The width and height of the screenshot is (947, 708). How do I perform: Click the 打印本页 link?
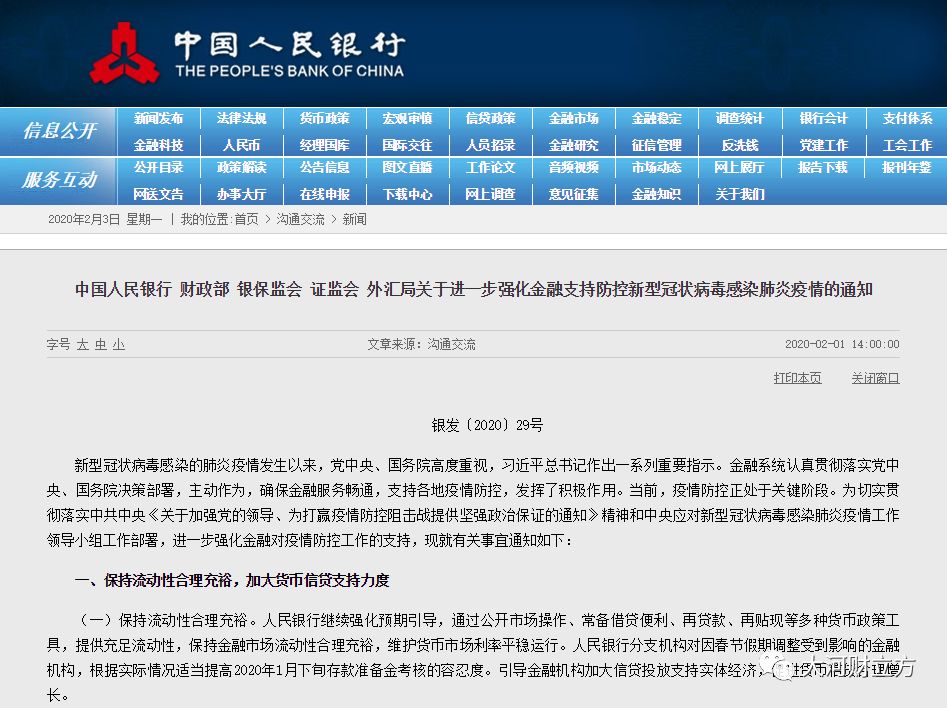797,378
